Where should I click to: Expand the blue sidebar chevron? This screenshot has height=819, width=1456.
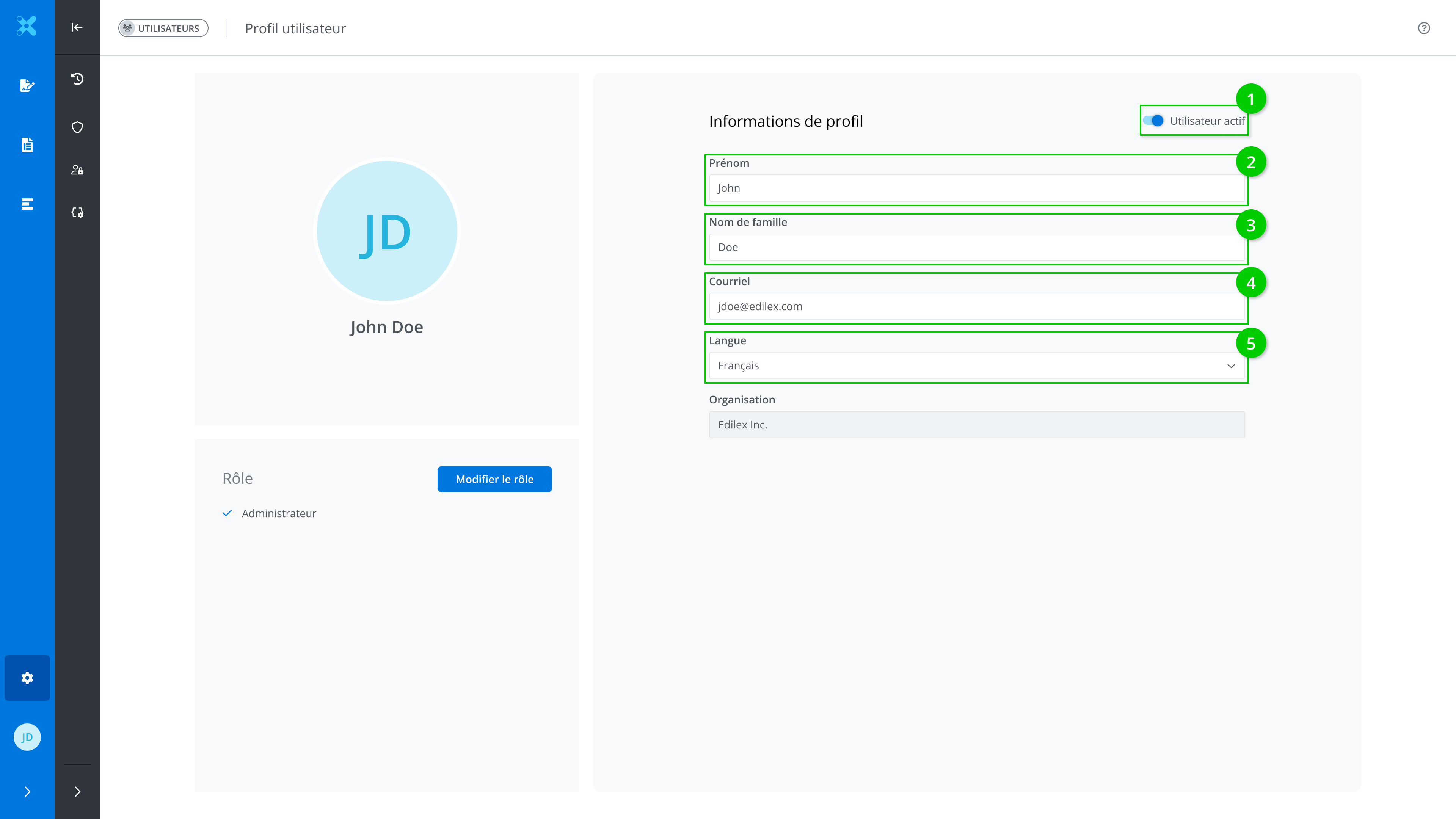click(27, 791)
